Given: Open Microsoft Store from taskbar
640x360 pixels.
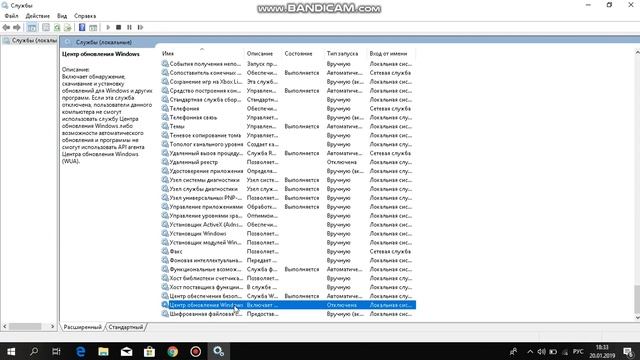Looking at the screenshot, I should tap(149, 351).
